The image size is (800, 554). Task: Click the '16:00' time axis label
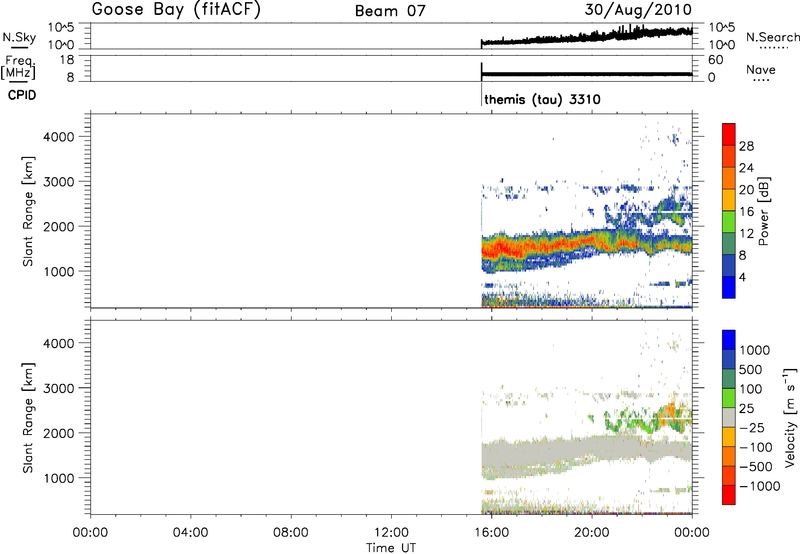pos(492,533)
